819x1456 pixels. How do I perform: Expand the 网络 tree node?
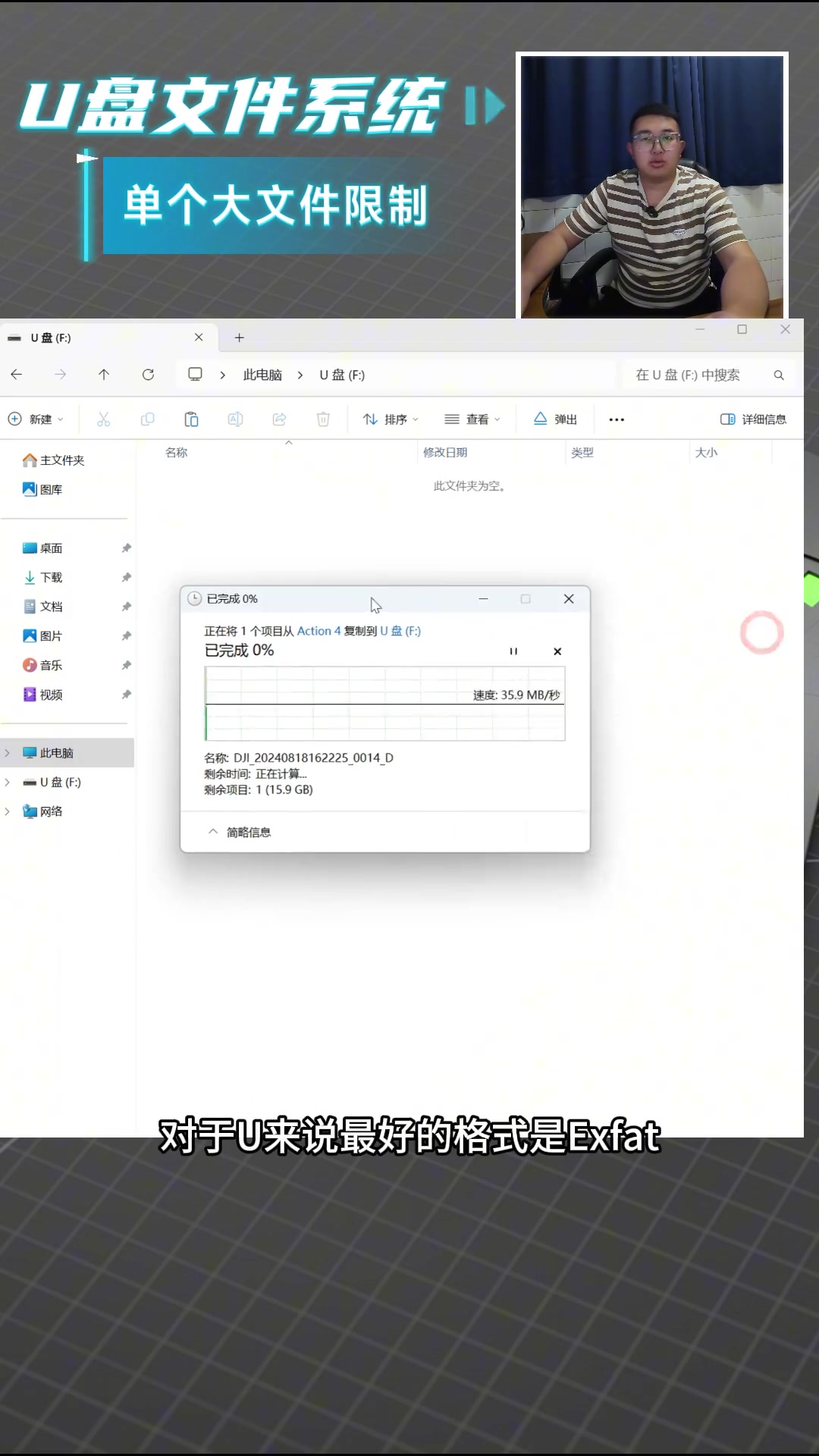pos(8,811)
